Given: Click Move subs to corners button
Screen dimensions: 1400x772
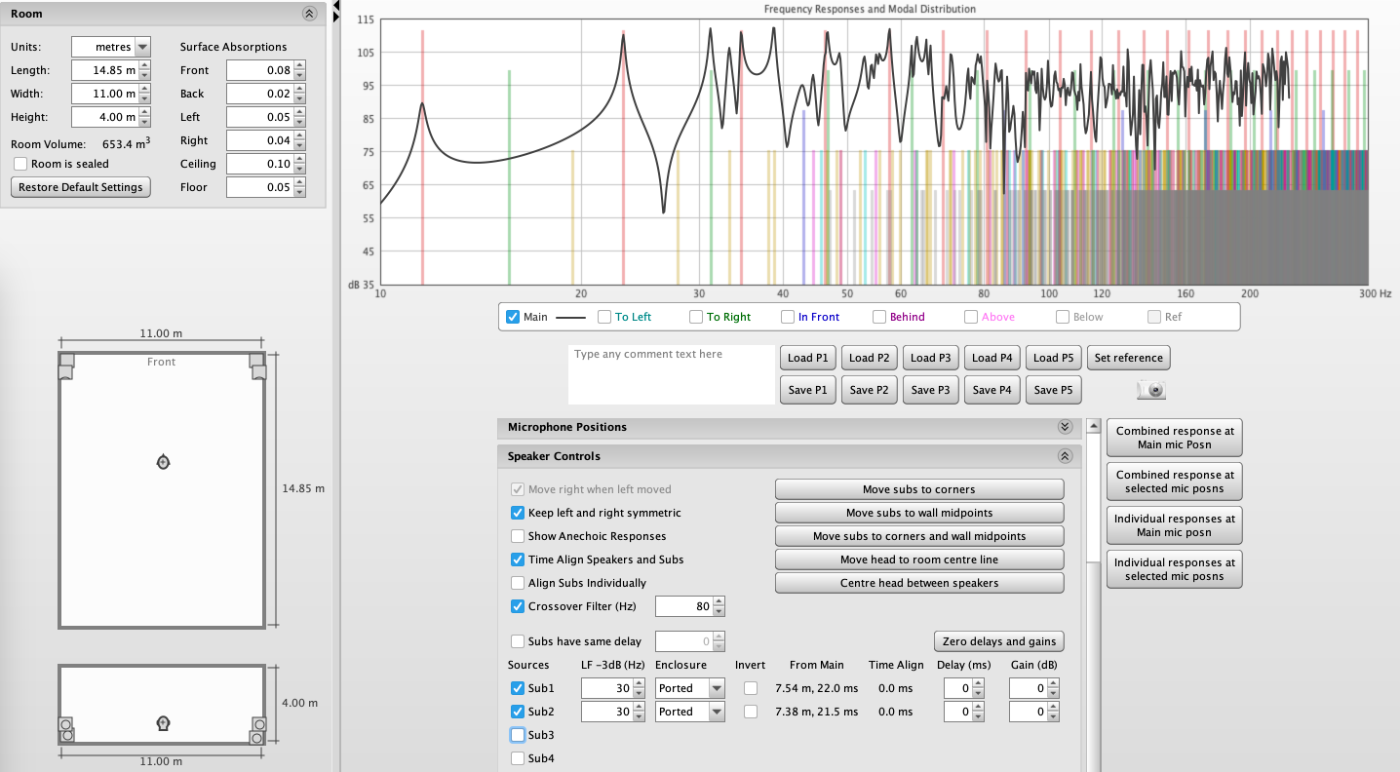Looking at the screenshot, I should click(x=919, y=489).
